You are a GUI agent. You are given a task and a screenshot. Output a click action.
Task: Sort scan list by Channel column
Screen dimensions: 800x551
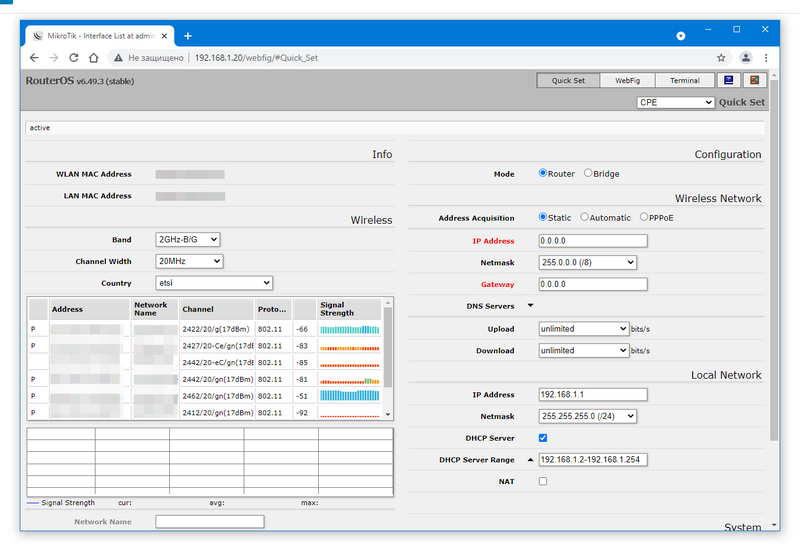[216, 309]
